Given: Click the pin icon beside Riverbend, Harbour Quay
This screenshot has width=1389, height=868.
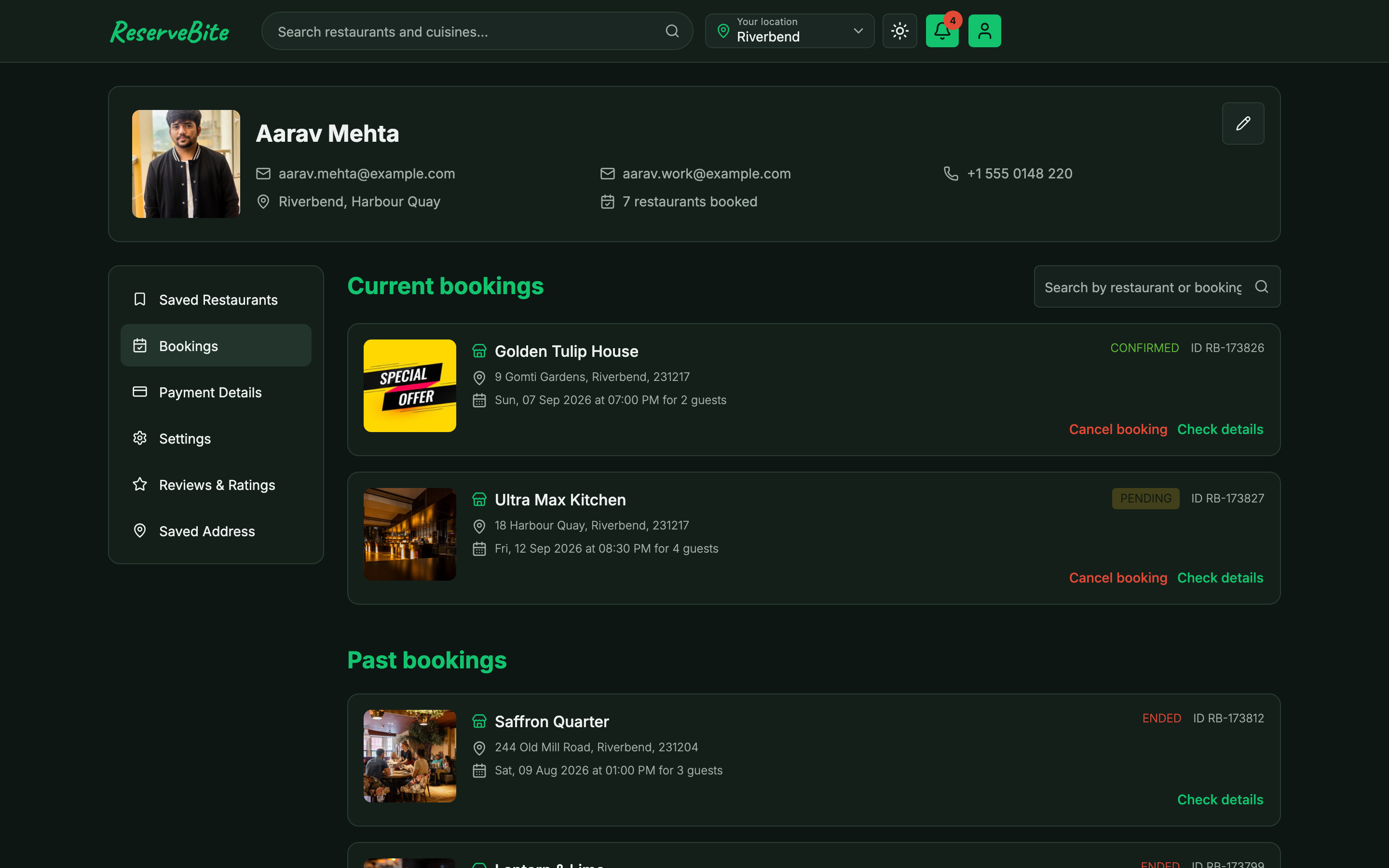Looking at the screenshot, I should 263,202.
